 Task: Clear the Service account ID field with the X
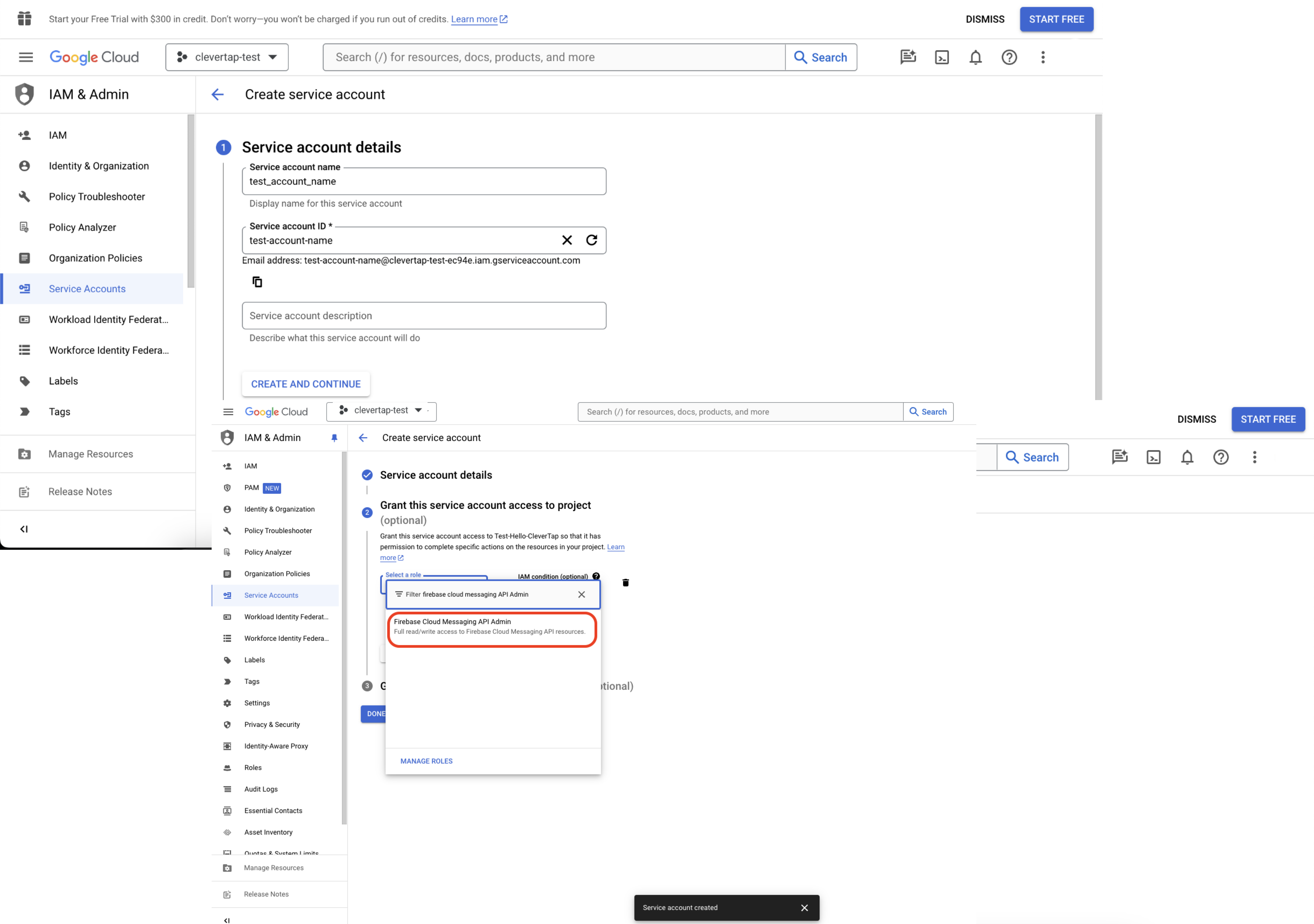(x=567, y=240)
